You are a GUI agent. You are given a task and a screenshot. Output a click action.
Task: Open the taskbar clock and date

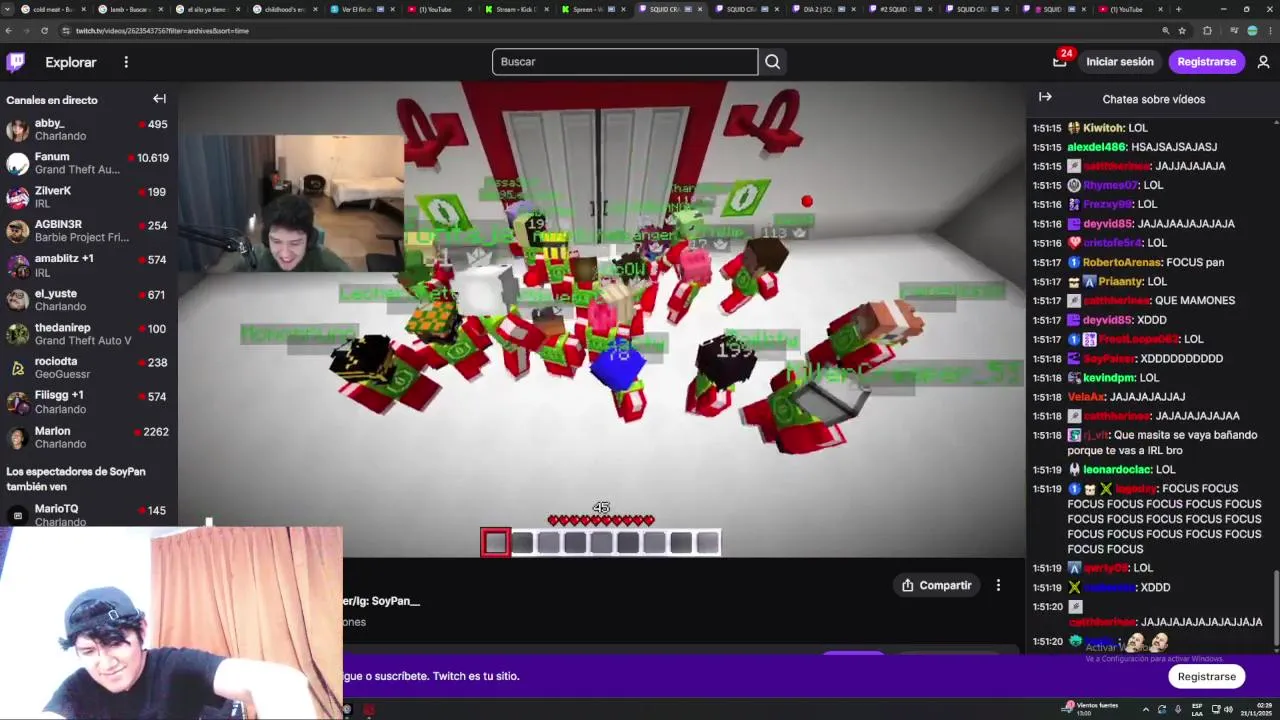[x=1256, y=709]
